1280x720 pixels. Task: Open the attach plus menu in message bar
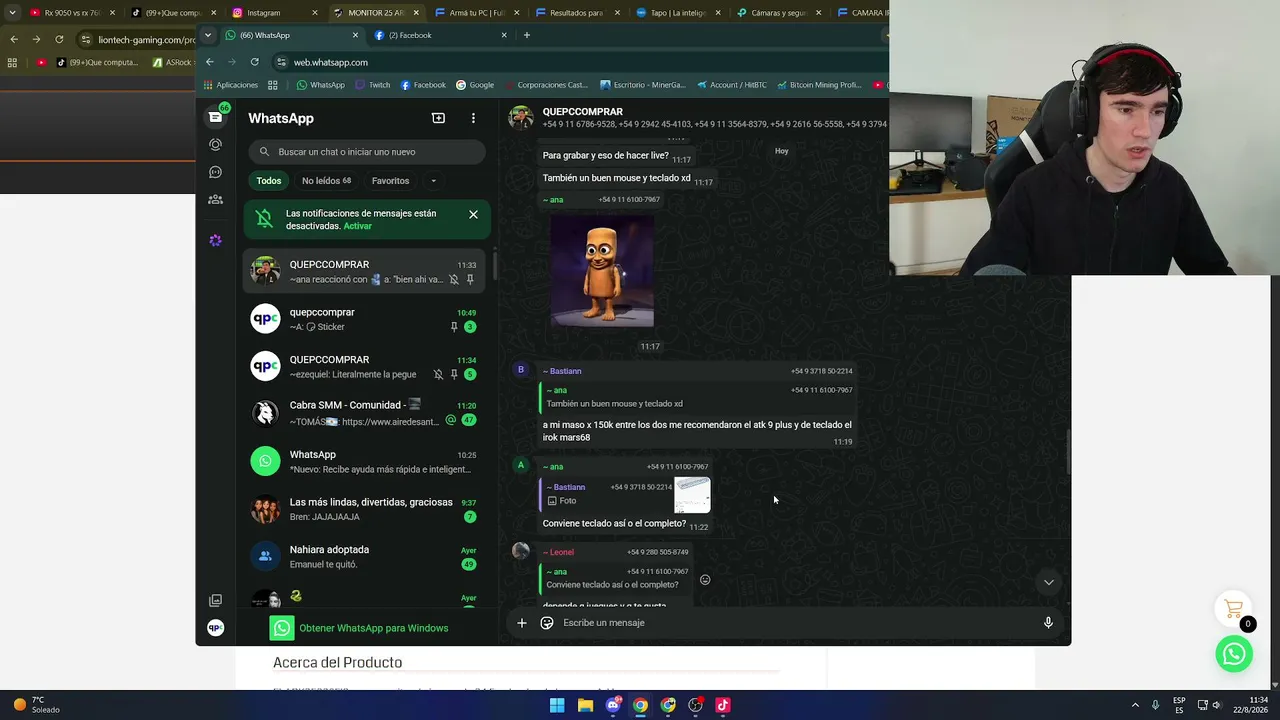click(521, 623)
